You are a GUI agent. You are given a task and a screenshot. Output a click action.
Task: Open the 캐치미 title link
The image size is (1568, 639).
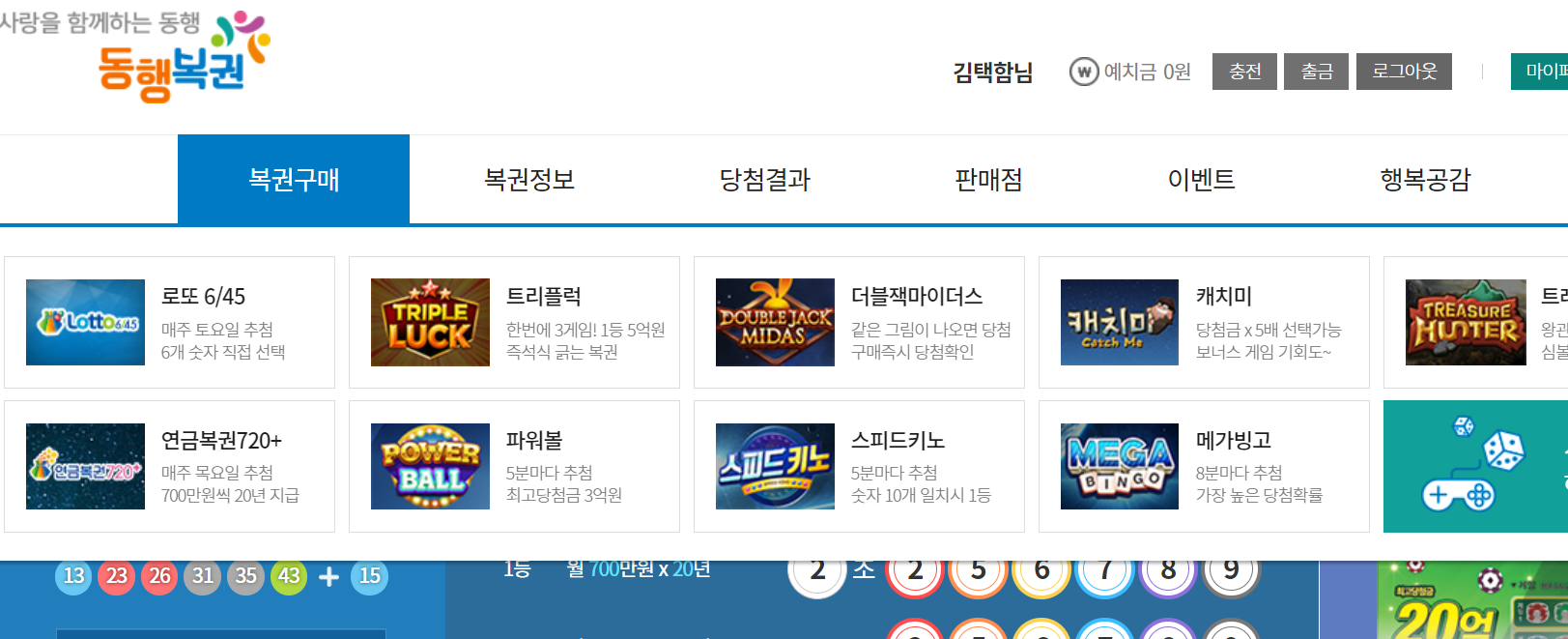[1224, 296]
